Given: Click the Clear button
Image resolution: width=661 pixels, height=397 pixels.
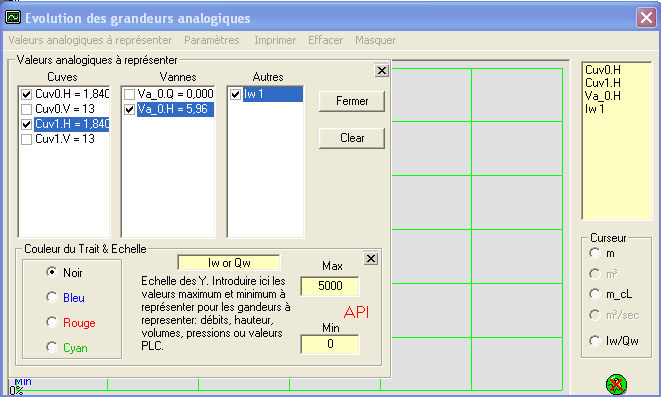Looking at the screenshot, I should click(x=352, y=138).
